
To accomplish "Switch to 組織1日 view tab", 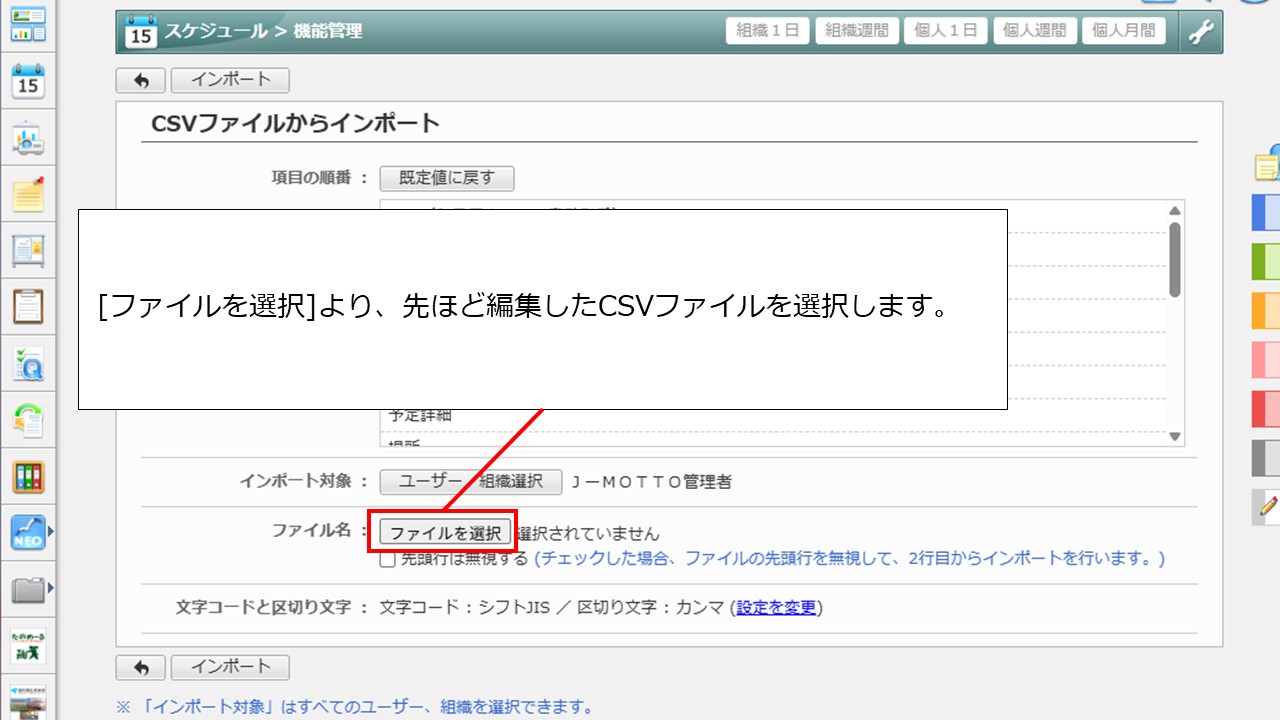I will coord(767,31).
